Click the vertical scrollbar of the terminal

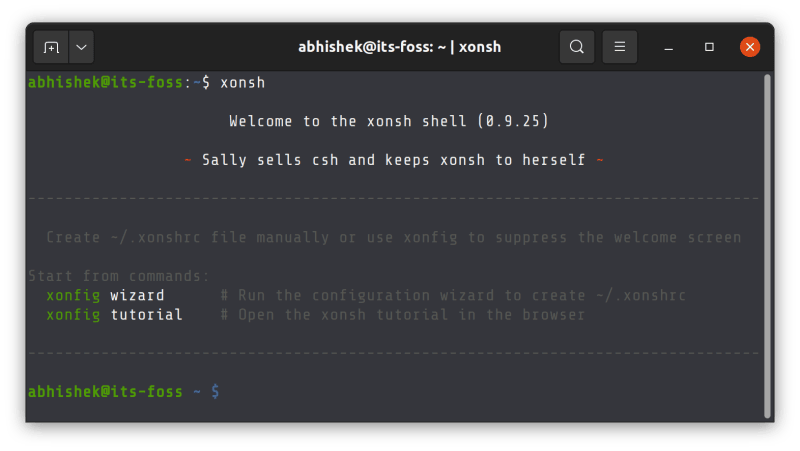click(x=766, y=240)
